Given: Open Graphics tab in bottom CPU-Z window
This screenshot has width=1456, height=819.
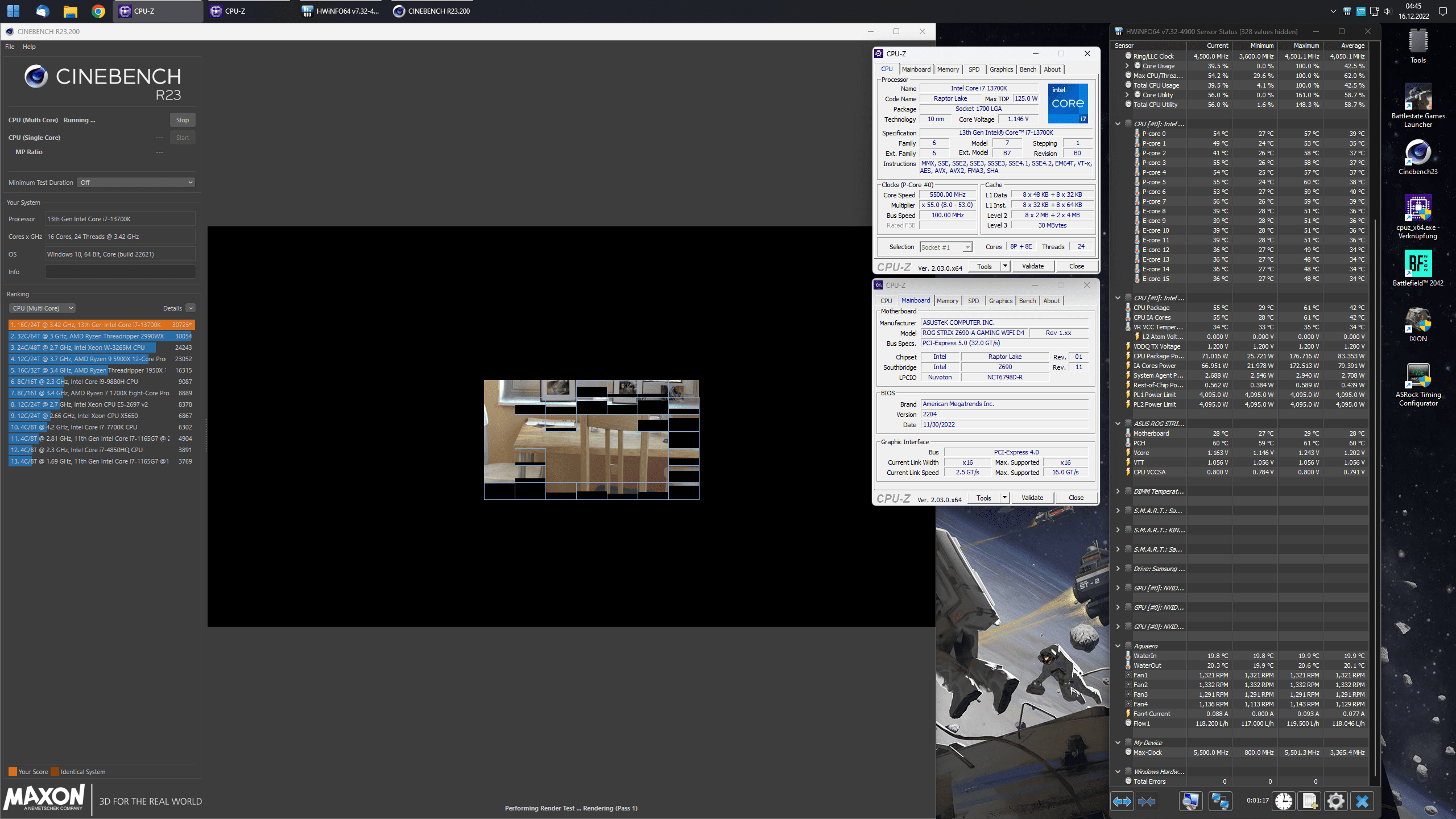Looking at the screenshot, I should 1000,301.
